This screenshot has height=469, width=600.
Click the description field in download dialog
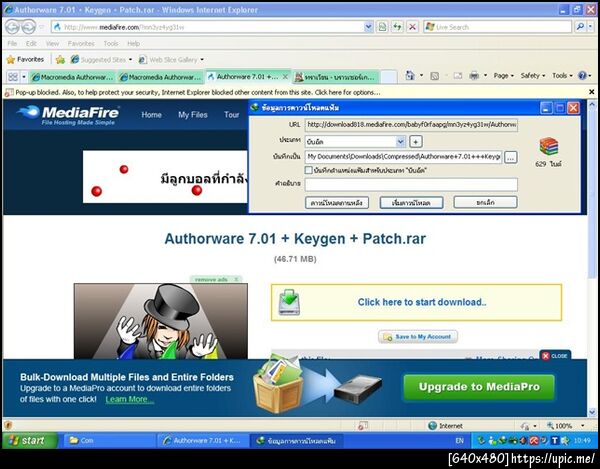411,184
